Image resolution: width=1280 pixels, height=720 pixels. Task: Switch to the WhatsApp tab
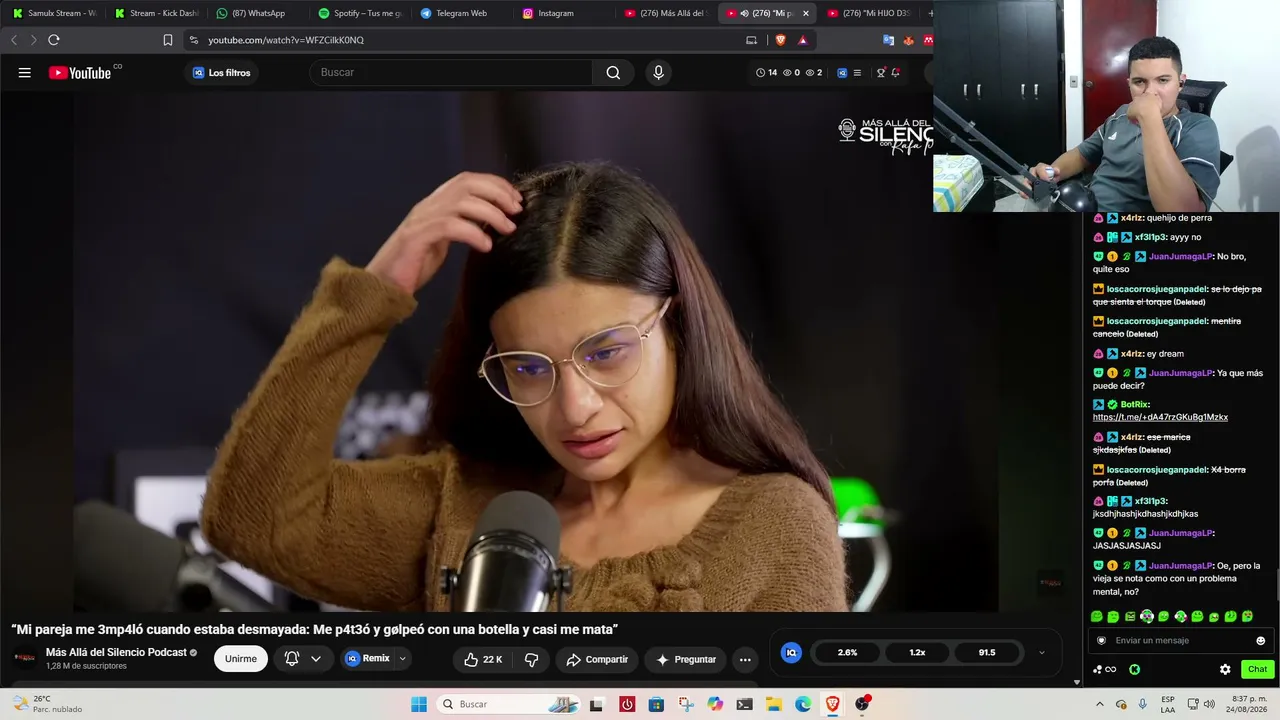258,13
